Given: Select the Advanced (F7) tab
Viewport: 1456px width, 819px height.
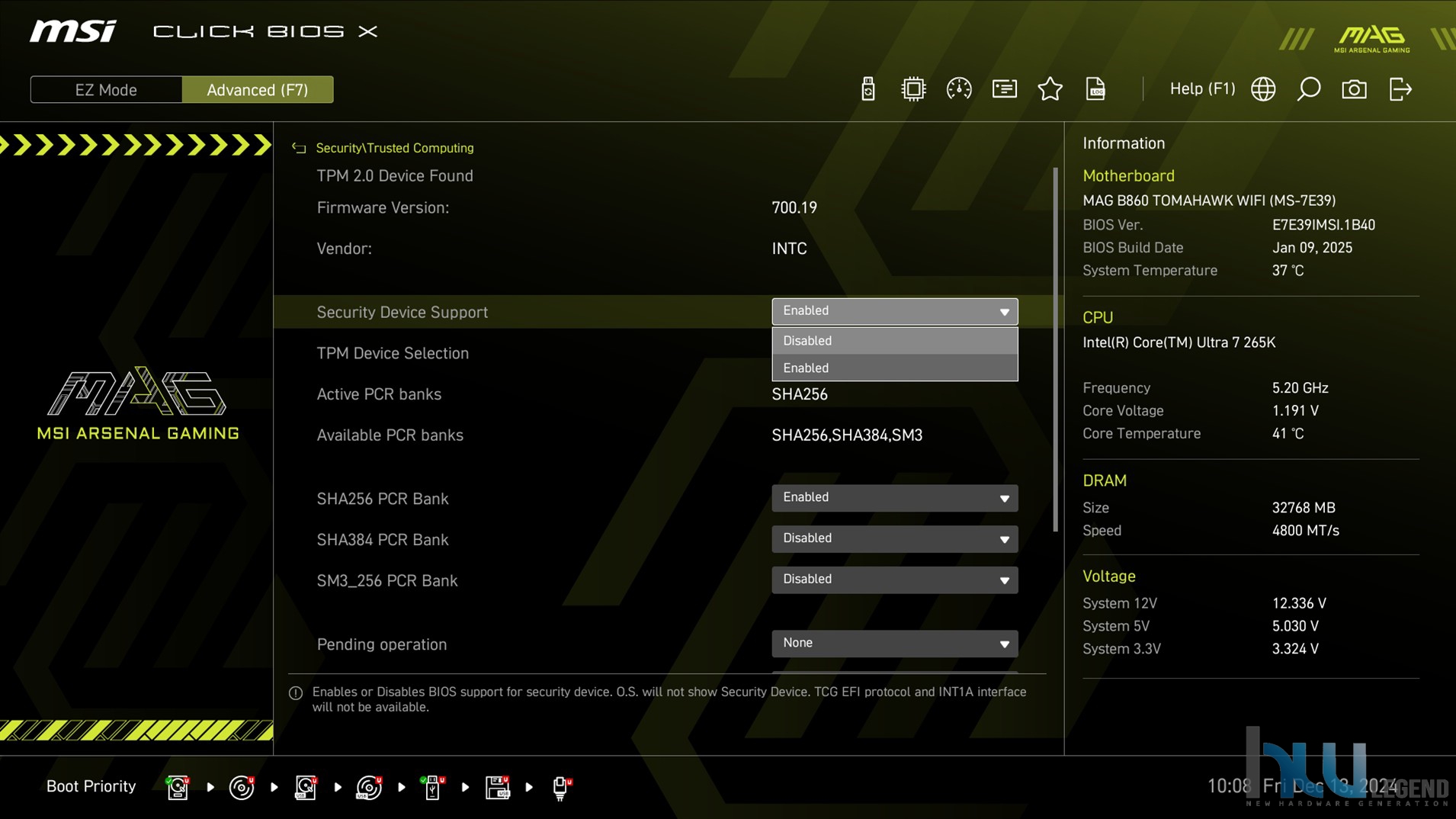Looking at the screenshot, I should [x=258, y=90].
